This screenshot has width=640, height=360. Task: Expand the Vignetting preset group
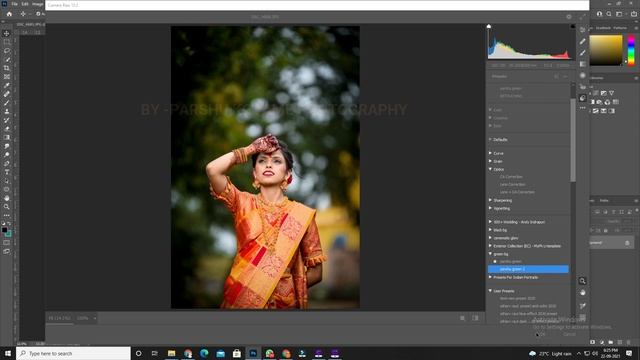coord(490,208)
